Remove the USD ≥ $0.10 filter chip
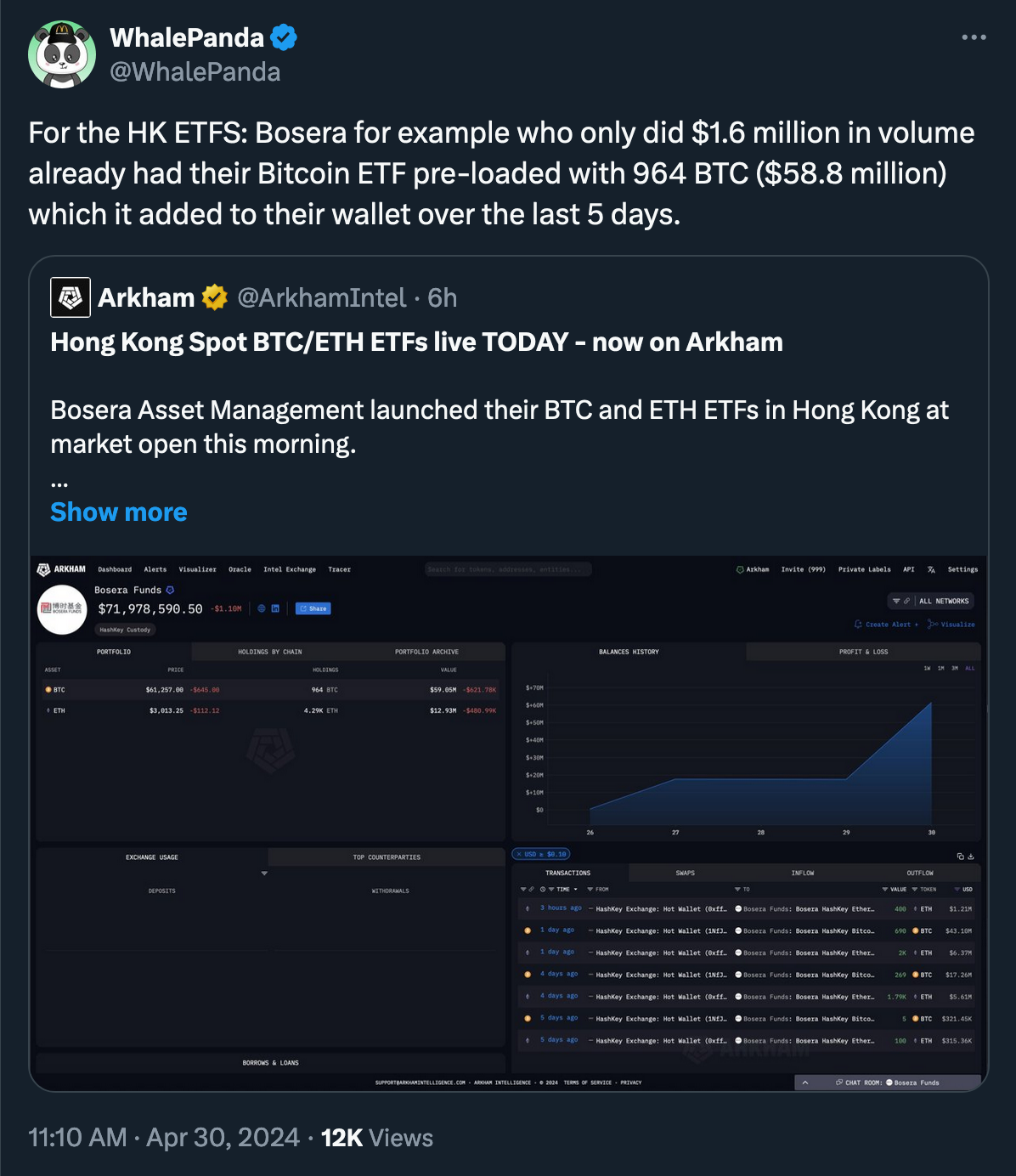Image resolution: width=1016 pixels, height=1176 pixels. [x=519, y=854]
